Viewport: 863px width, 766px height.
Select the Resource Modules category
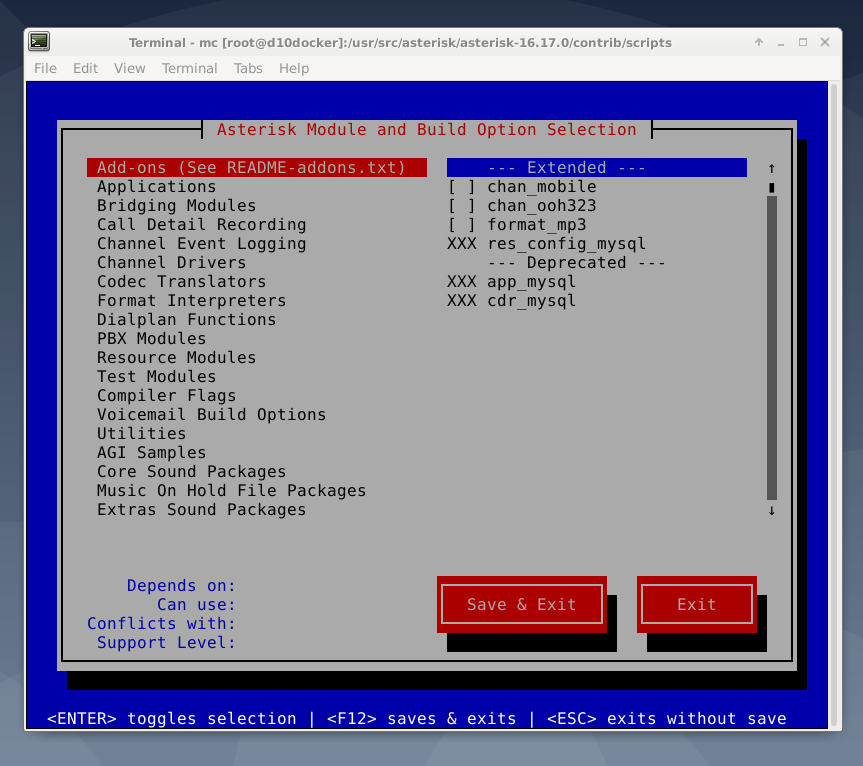pos(176,358)
